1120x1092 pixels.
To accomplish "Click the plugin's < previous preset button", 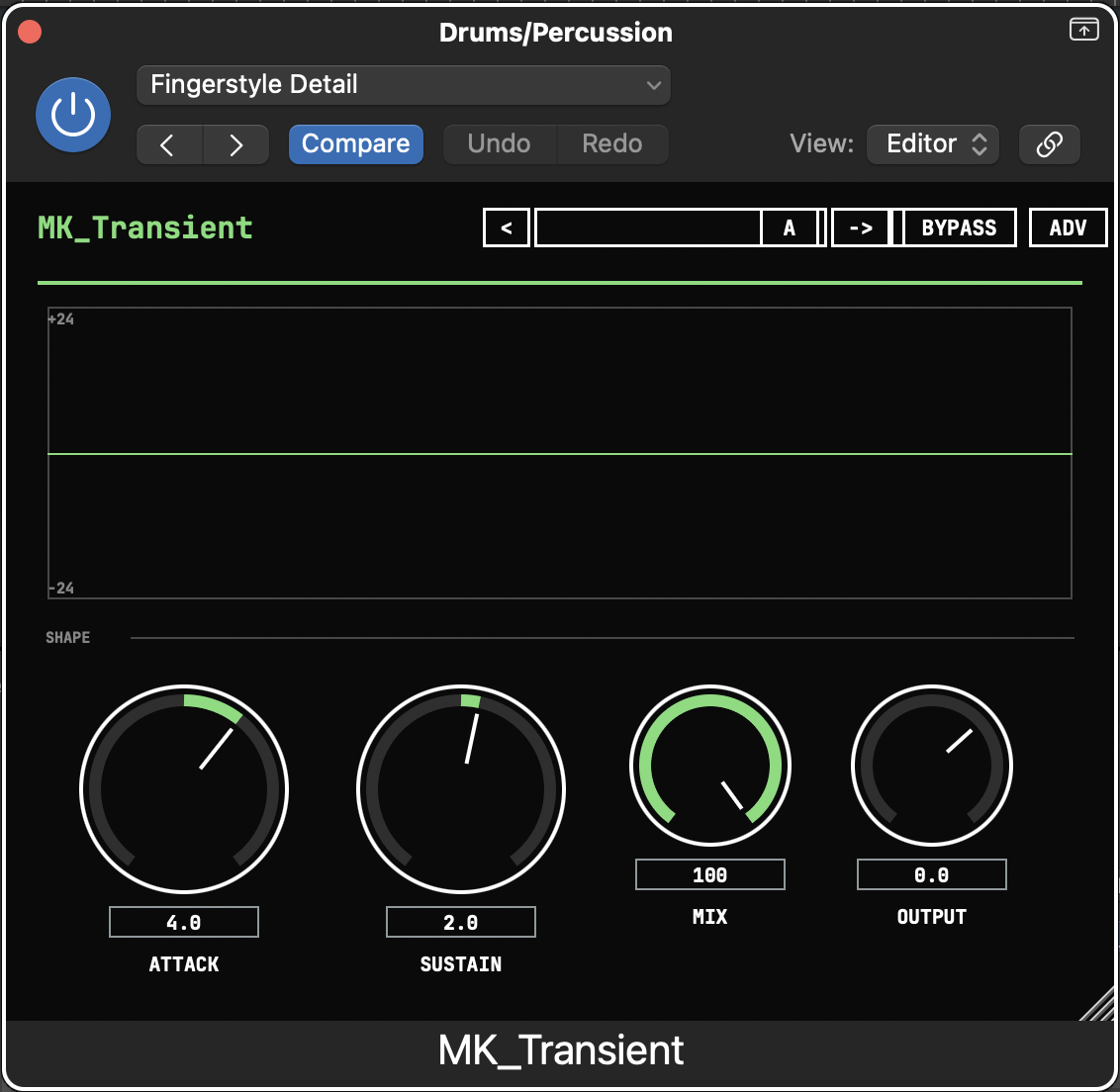I will [x=507, y=227].
